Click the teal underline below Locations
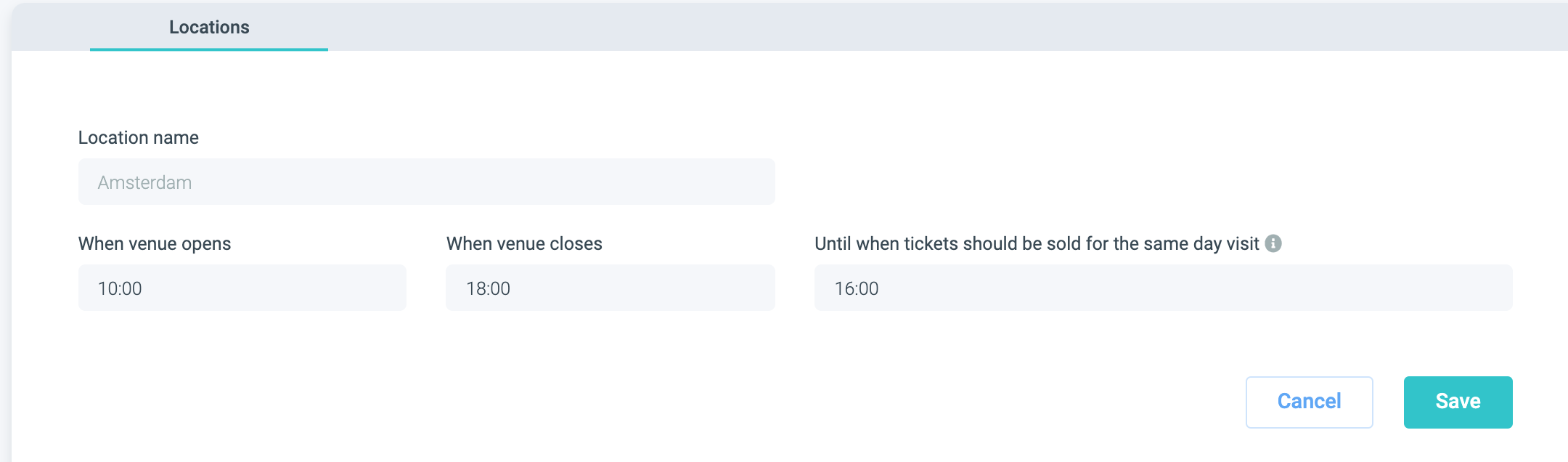Screen dimensions: 1568x462 (209, 49)
